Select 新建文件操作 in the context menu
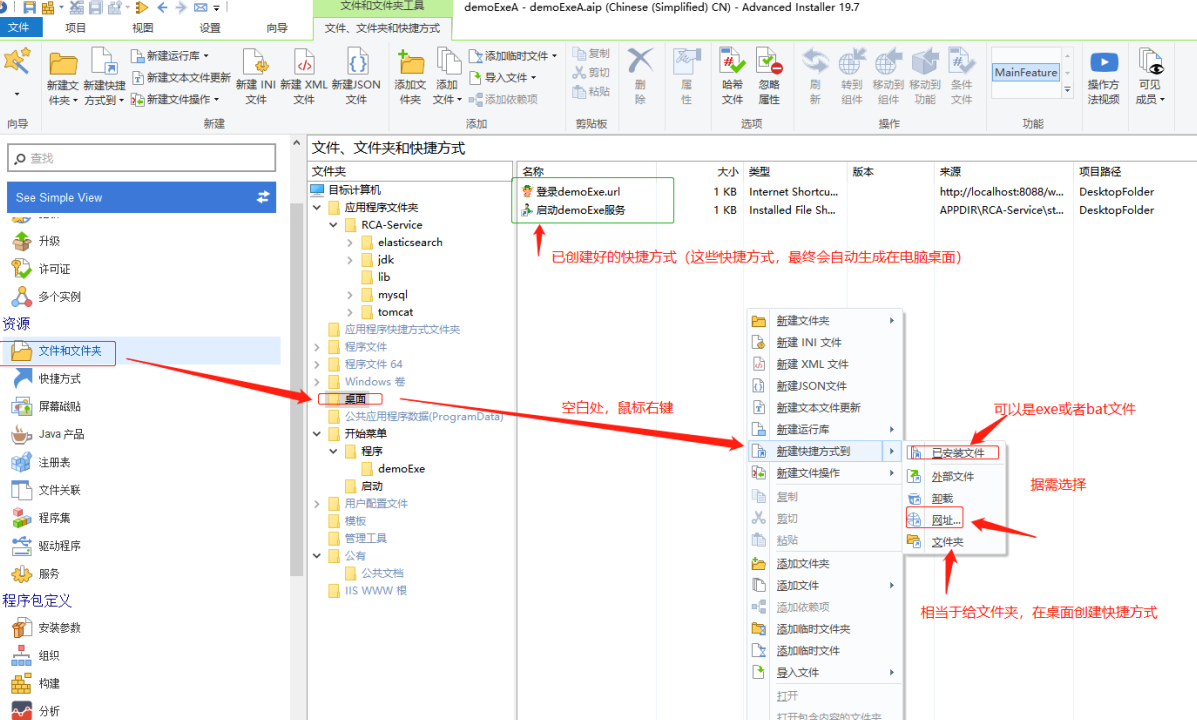Screen dimensions: 1197x720 tap(824, 473)
